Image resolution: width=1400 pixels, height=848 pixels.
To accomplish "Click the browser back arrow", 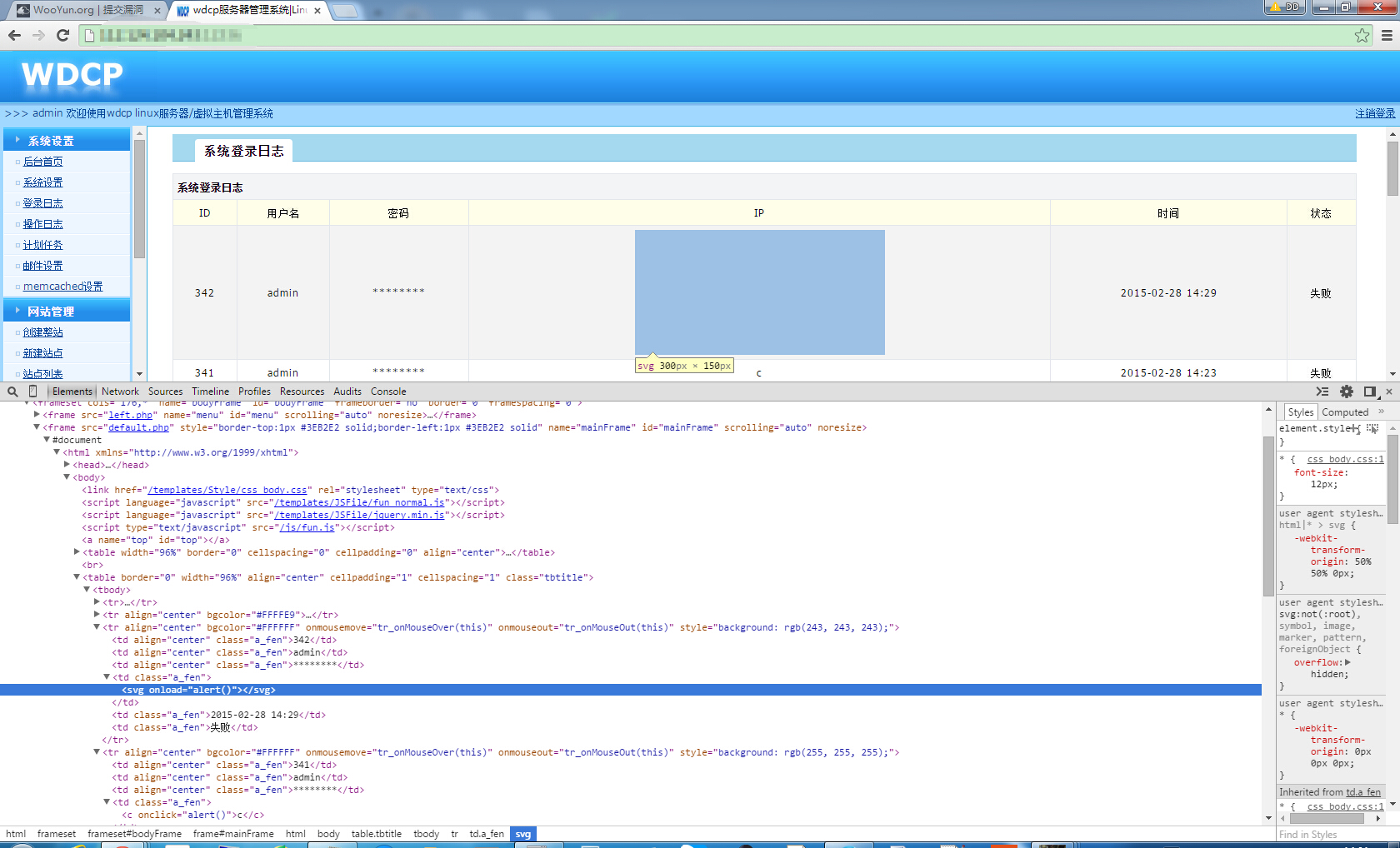I will [14, 35].
